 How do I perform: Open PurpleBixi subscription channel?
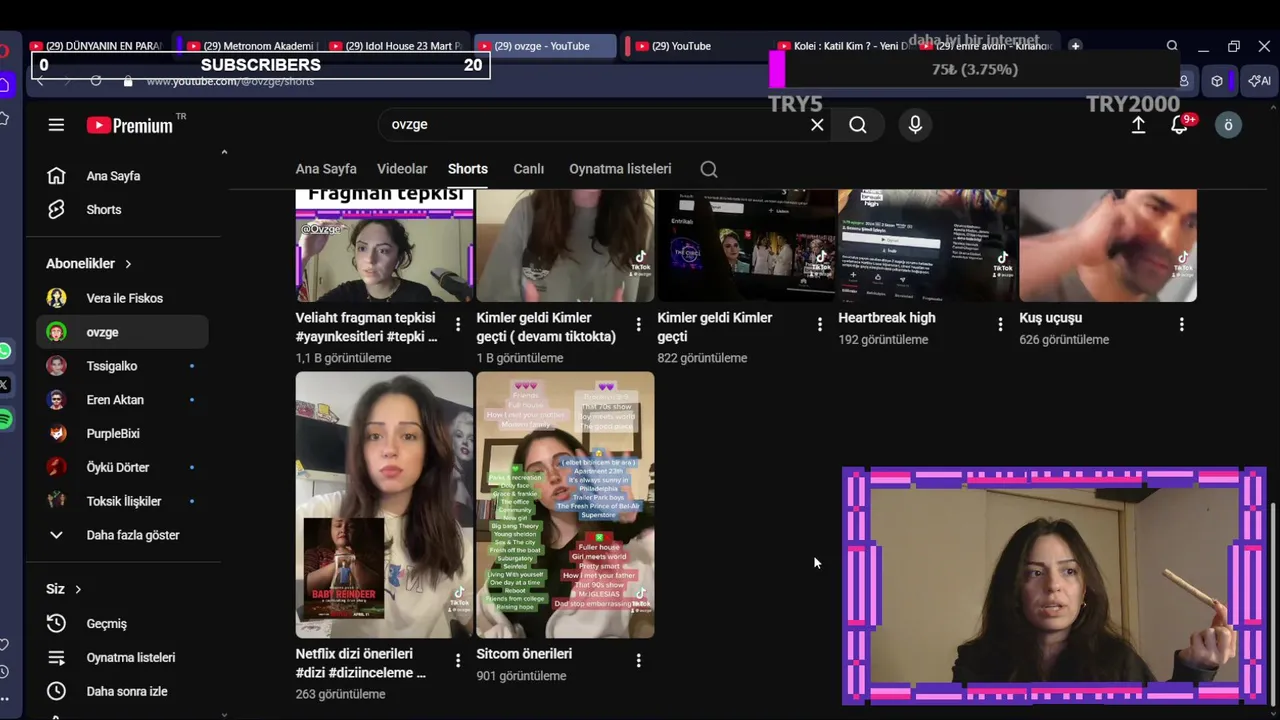[122, 434]
